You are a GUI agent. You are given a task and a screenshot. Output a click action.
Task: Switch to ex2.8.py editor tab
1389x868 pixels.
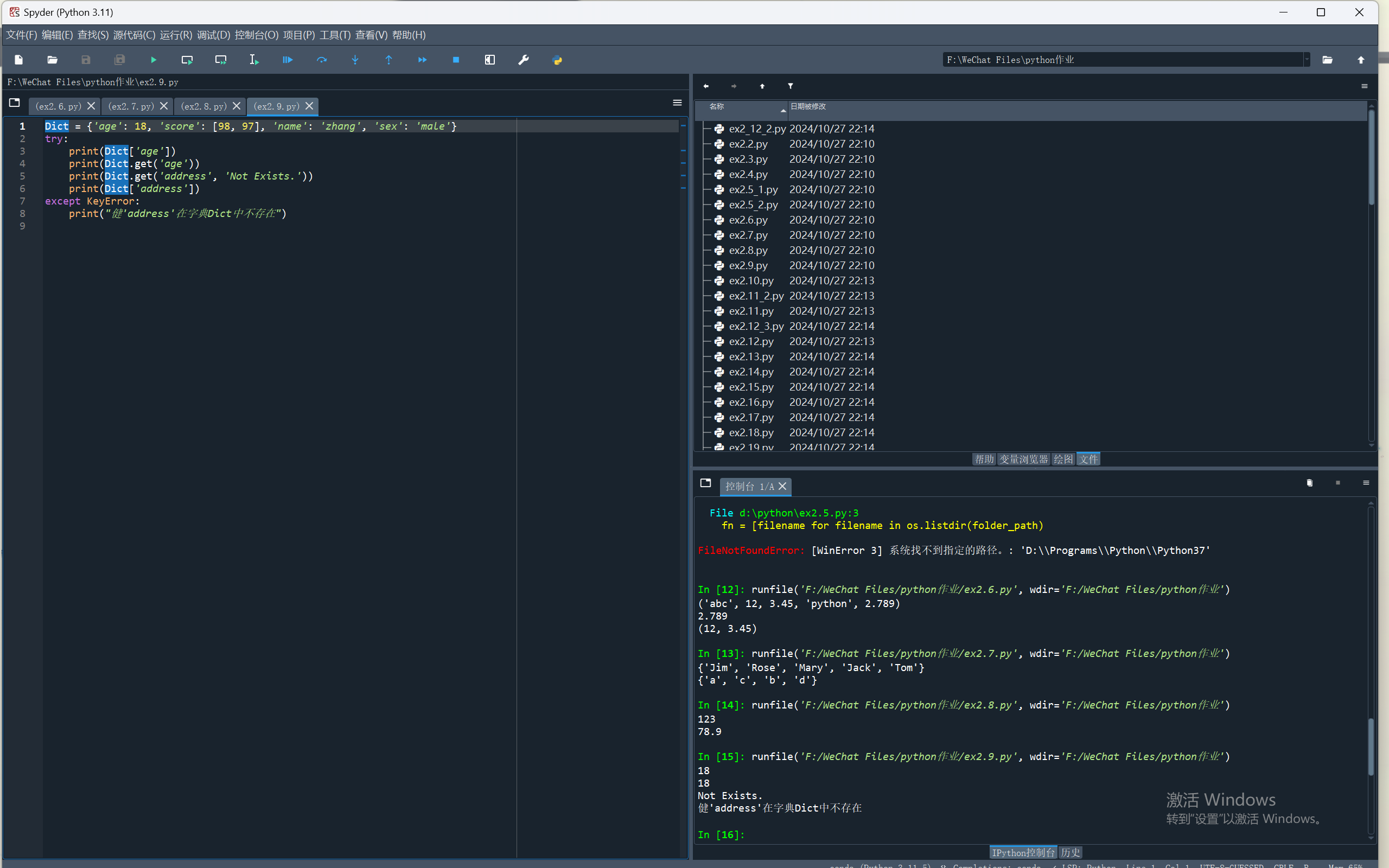click(x=203, y=106)
